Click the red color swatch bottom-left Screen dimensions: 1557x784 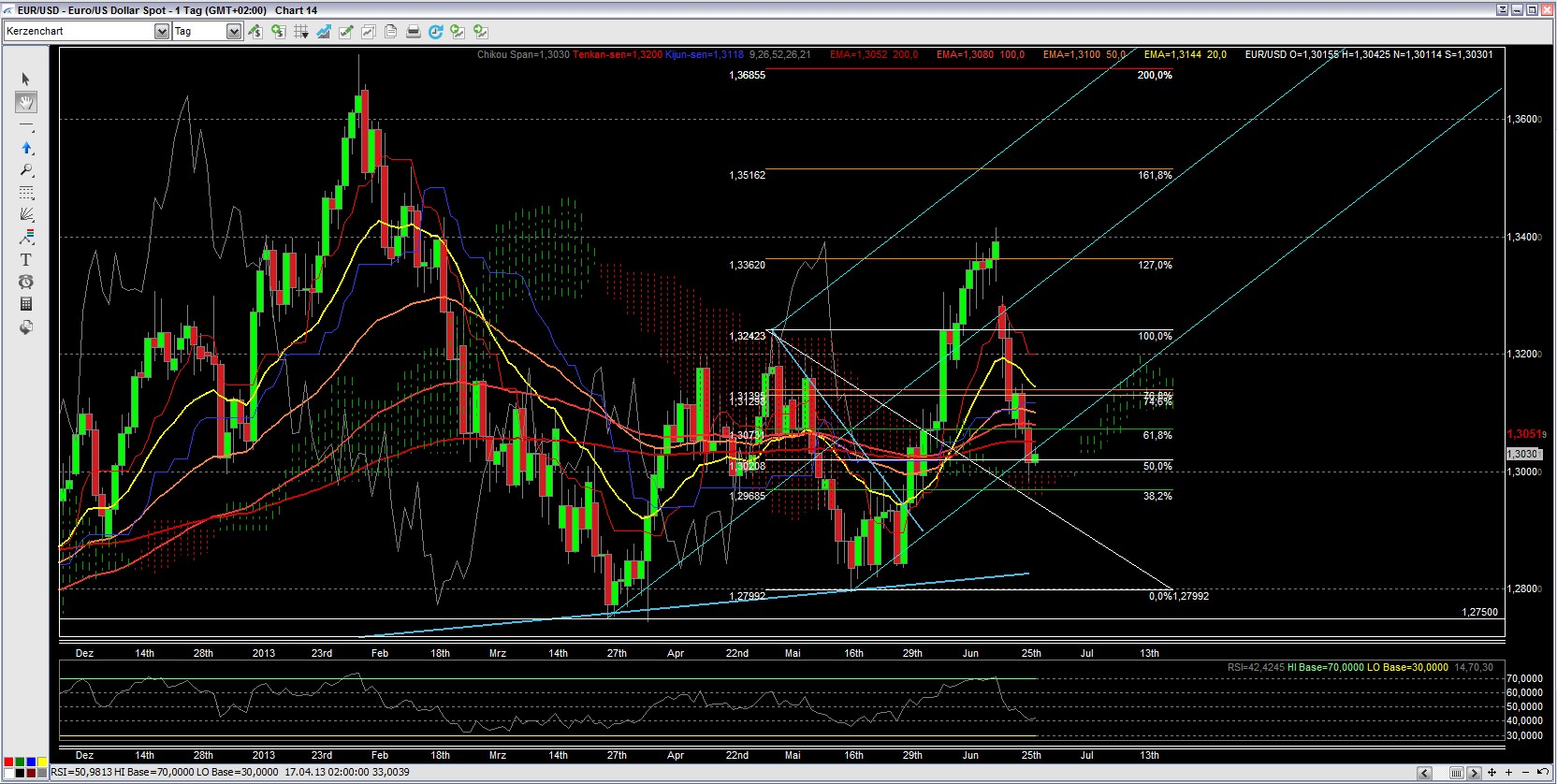tap(8, 762)
